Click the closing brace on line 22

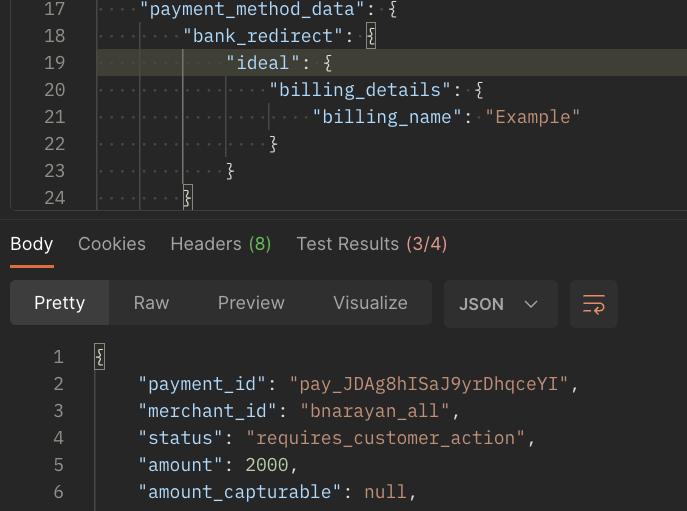273,144
